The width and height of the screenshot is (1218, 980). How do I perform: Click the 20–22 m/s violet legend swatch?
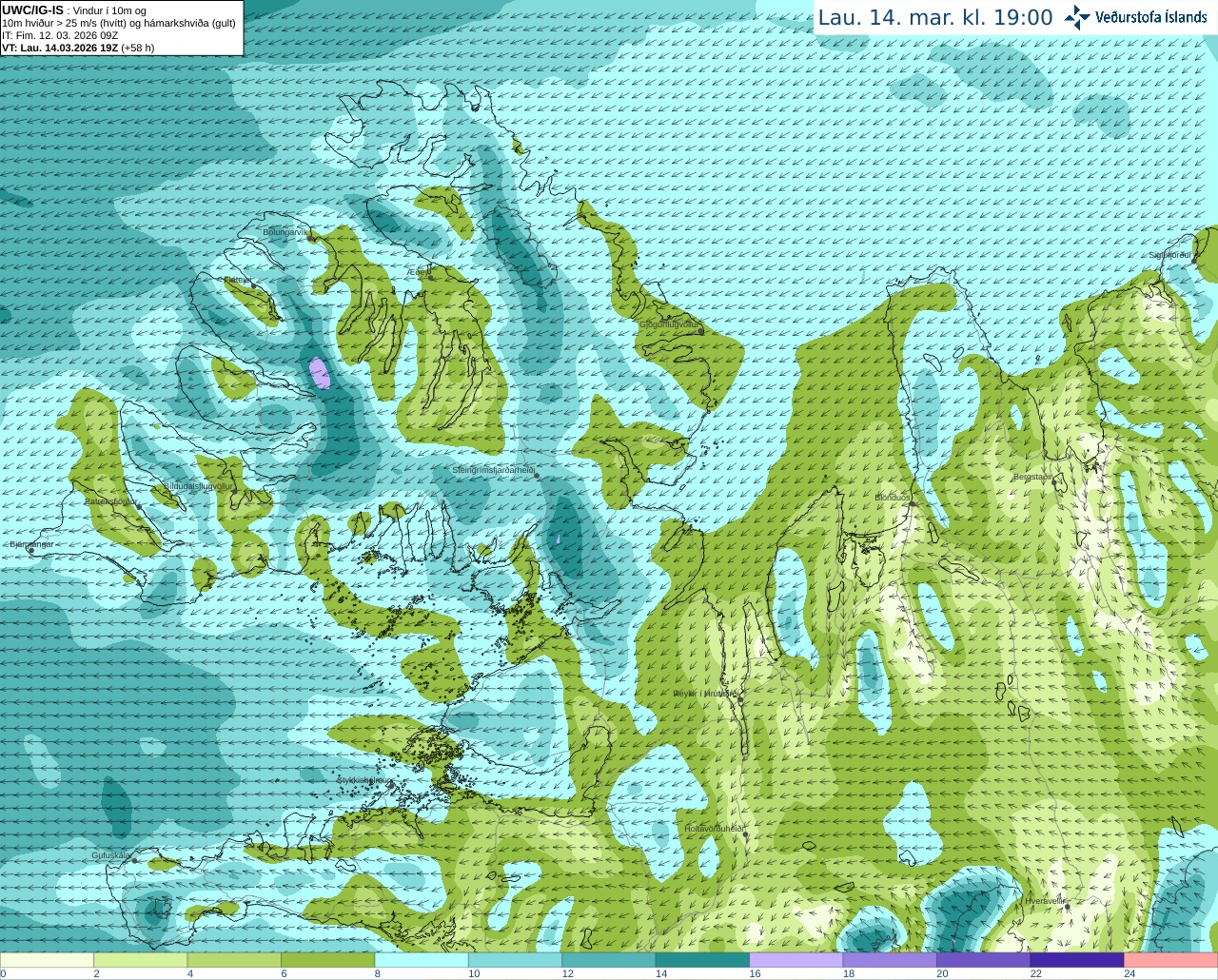click(984, 960)
